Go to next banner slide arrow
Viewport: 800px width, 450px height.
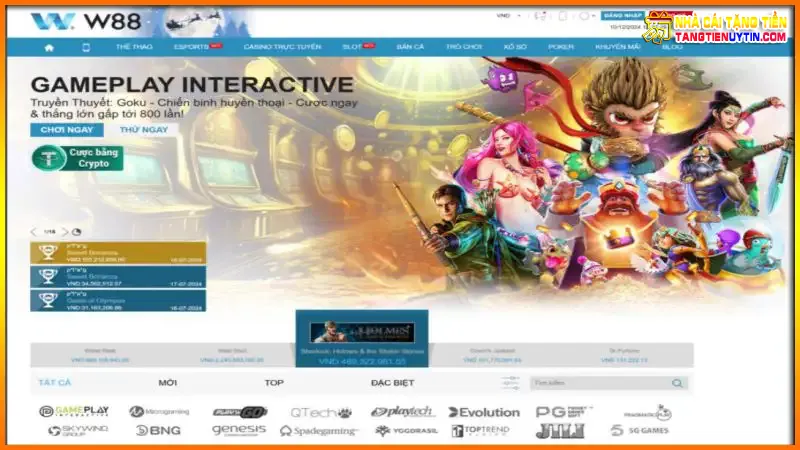click(x=65, y=232)
